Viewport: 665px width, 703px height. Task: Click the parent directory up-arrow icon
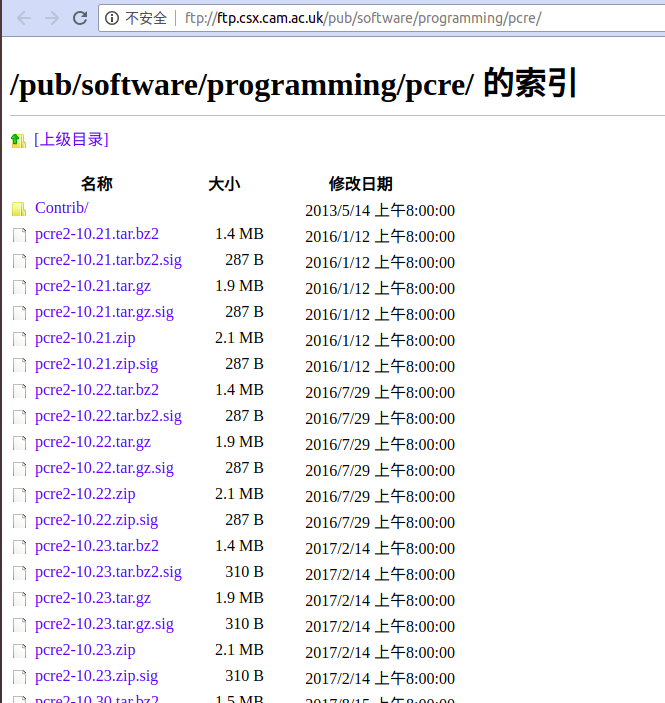18,140
